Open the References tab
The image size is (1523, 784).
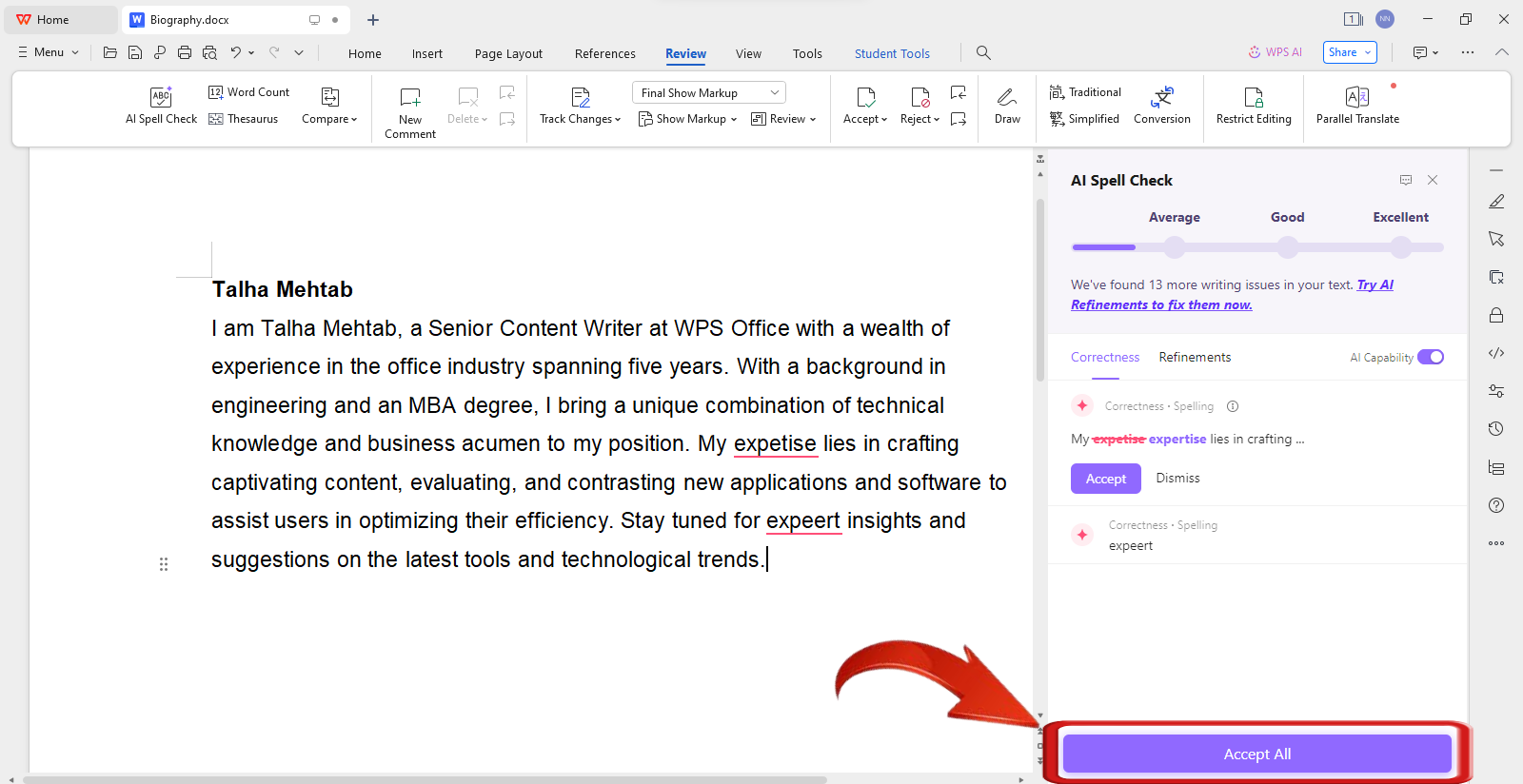(x=605, y=53)
